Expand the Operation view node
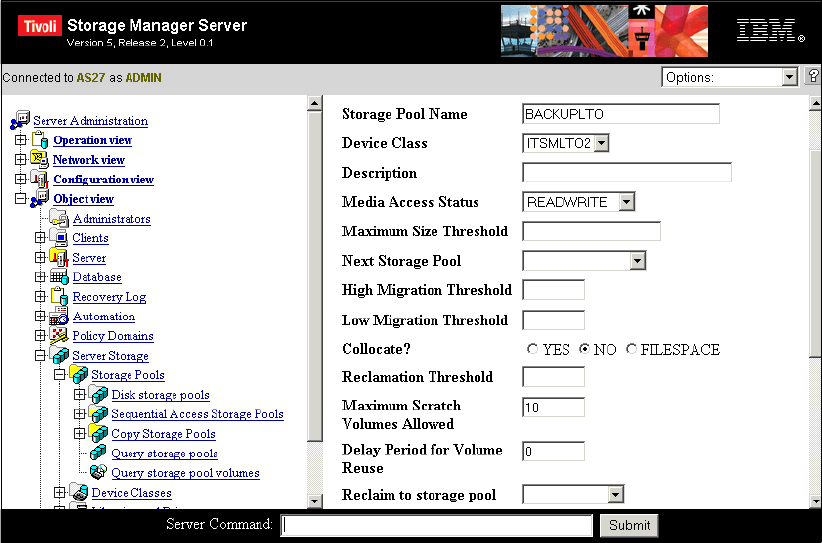This screenshot has width=822, height=543. 20,140
